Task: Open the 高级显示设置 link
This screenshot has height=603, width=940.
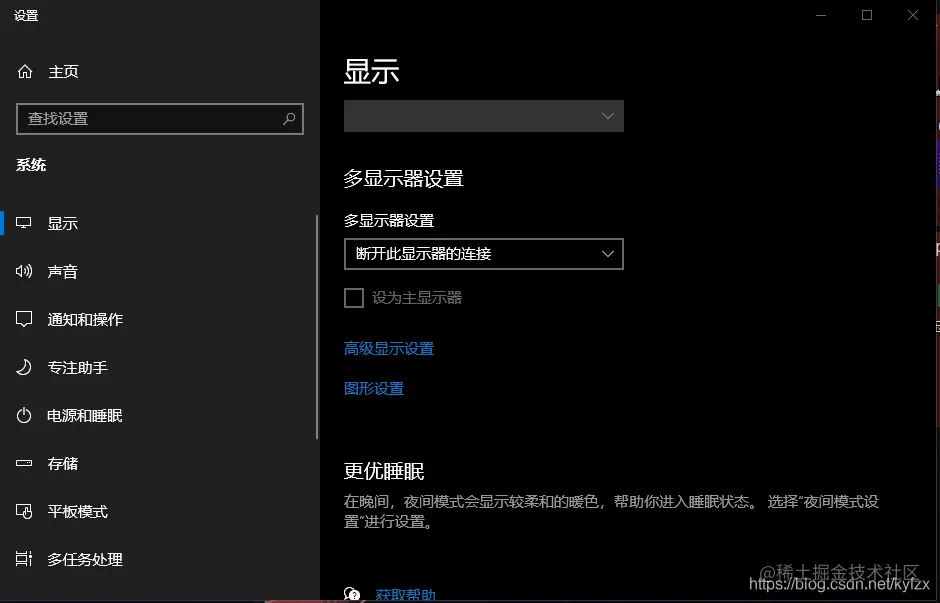Action: pyautogui.click(x=389, y=349)
